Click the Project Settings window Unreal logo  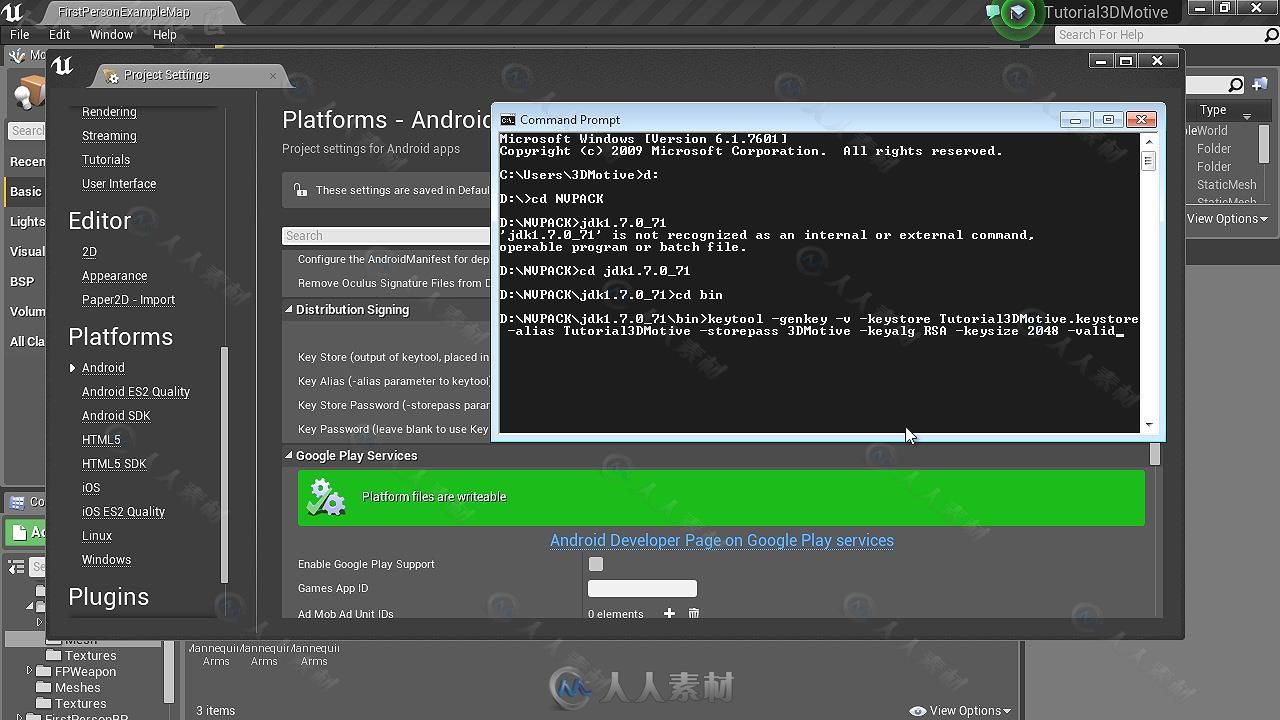click(x=62, y=66)
